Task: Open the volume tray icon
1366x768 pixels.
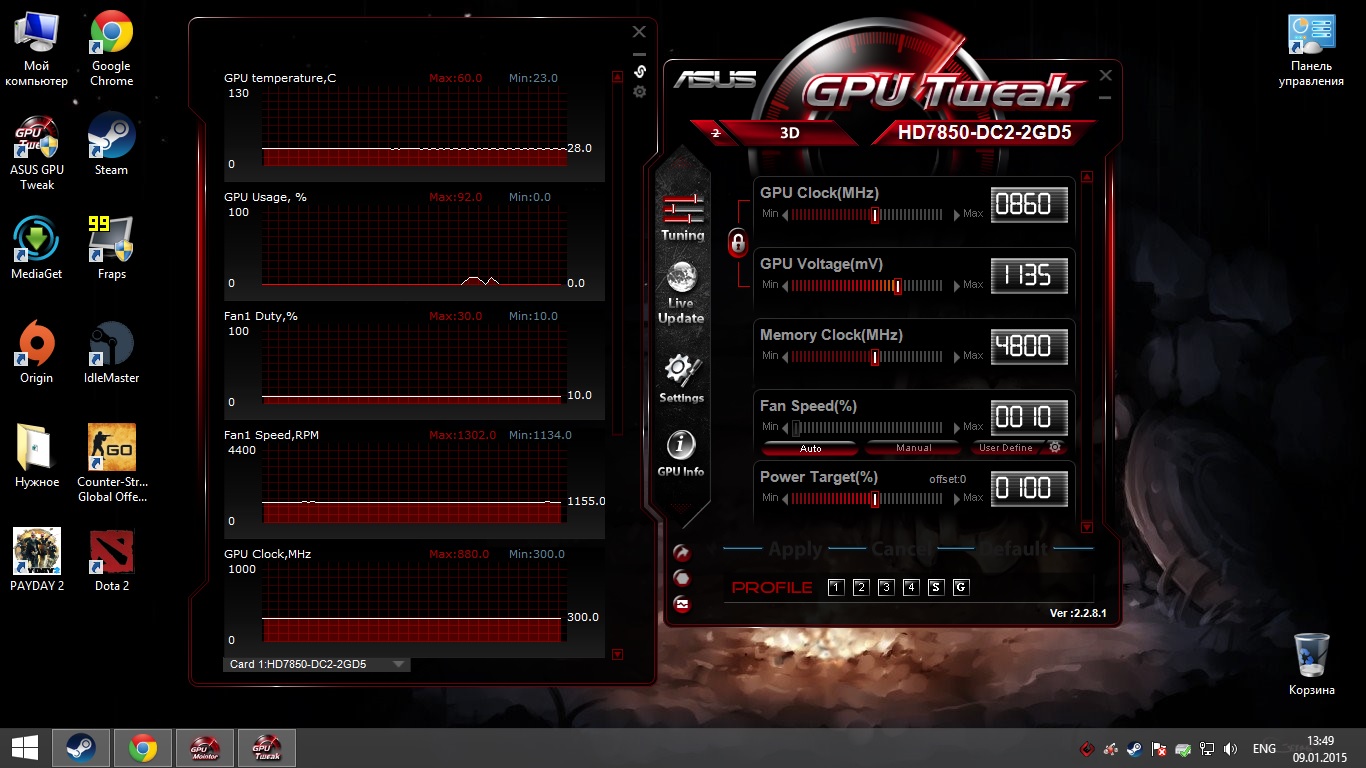Action: point(1230,748)
